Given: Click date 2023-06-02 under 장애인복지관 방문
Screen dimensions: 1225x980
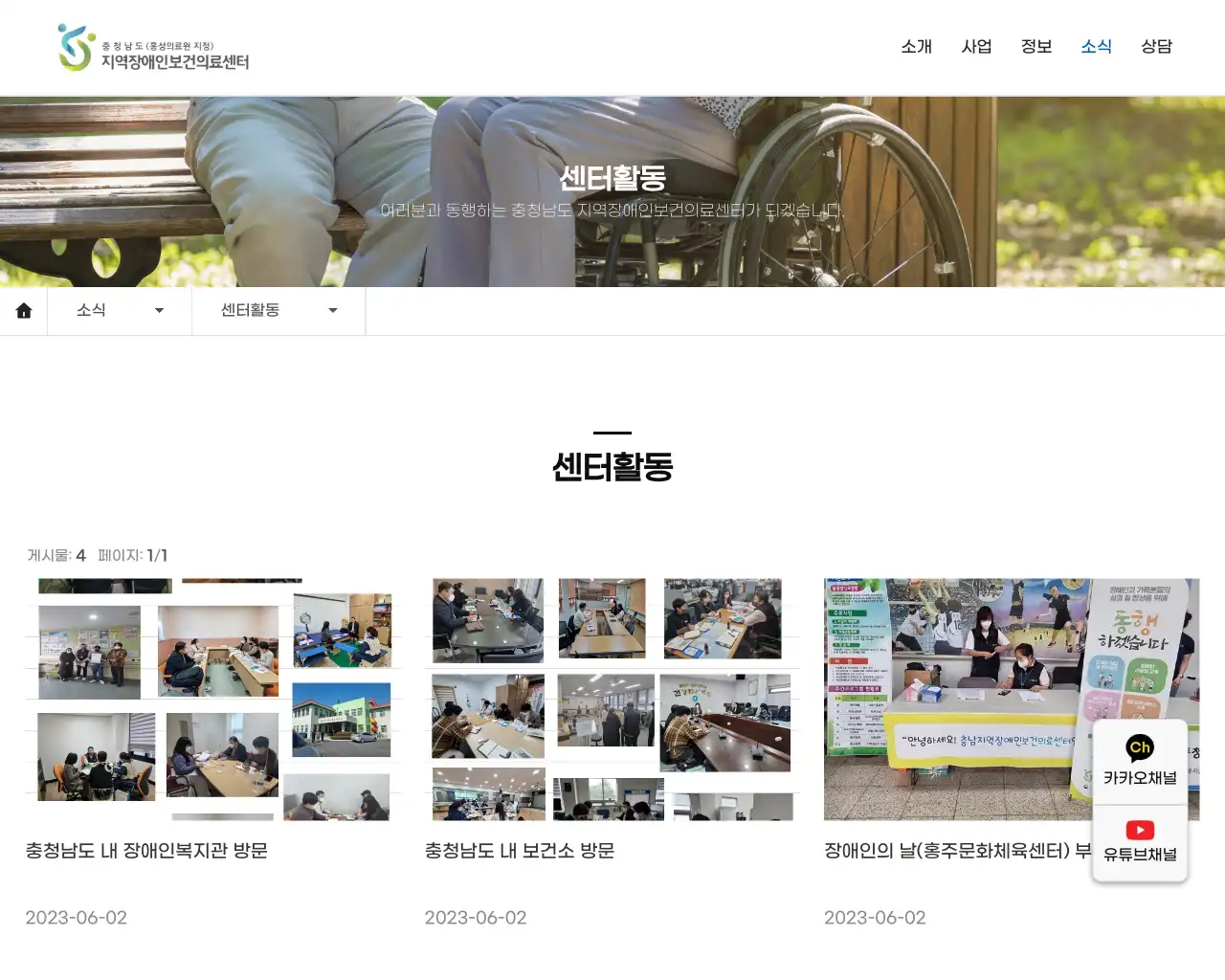Looking at the screenshot, I should click(76, 918).
